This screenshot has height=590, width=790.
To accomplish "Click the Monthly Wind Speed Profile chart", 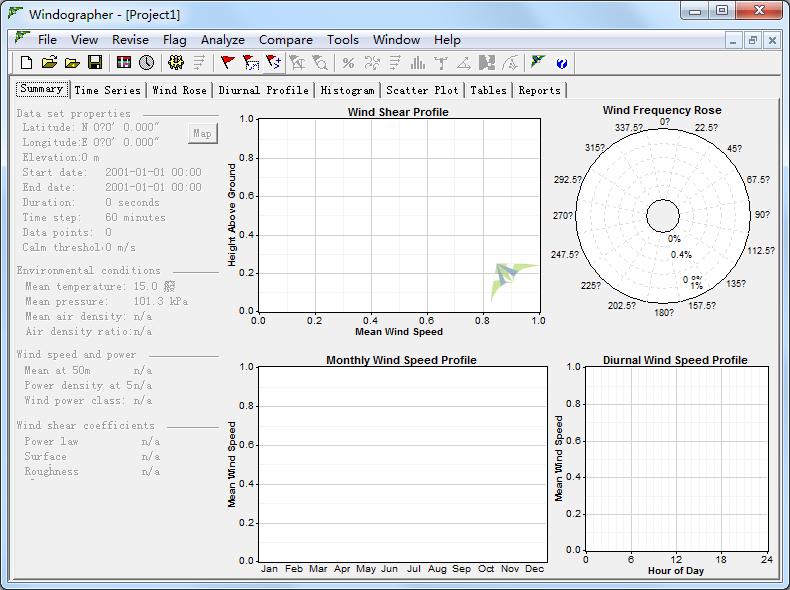I will 403,464.
